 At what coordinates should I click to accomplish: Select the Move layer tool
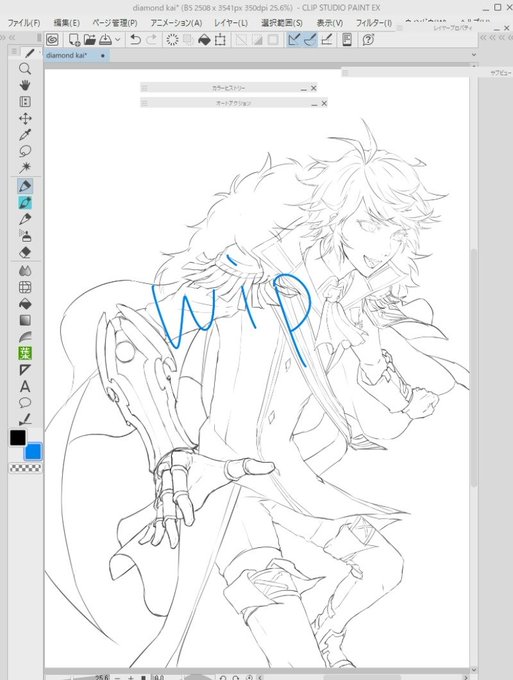click(25, 118)
